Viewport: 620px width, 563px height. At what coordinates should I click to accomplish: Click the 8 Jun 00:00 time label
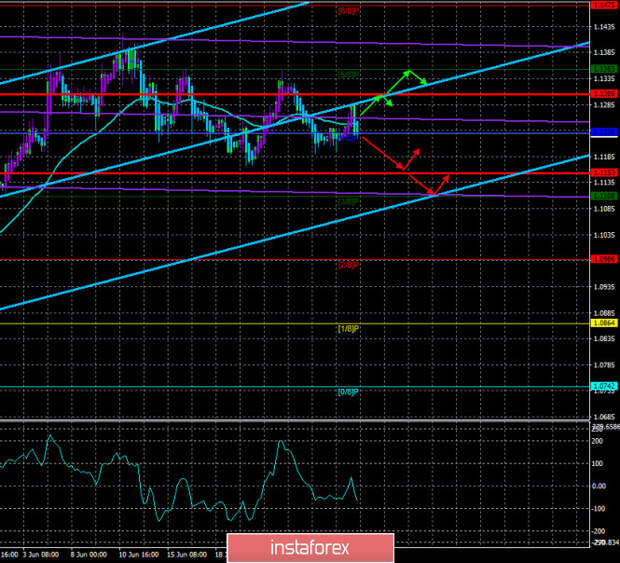(x=89, y=555)
